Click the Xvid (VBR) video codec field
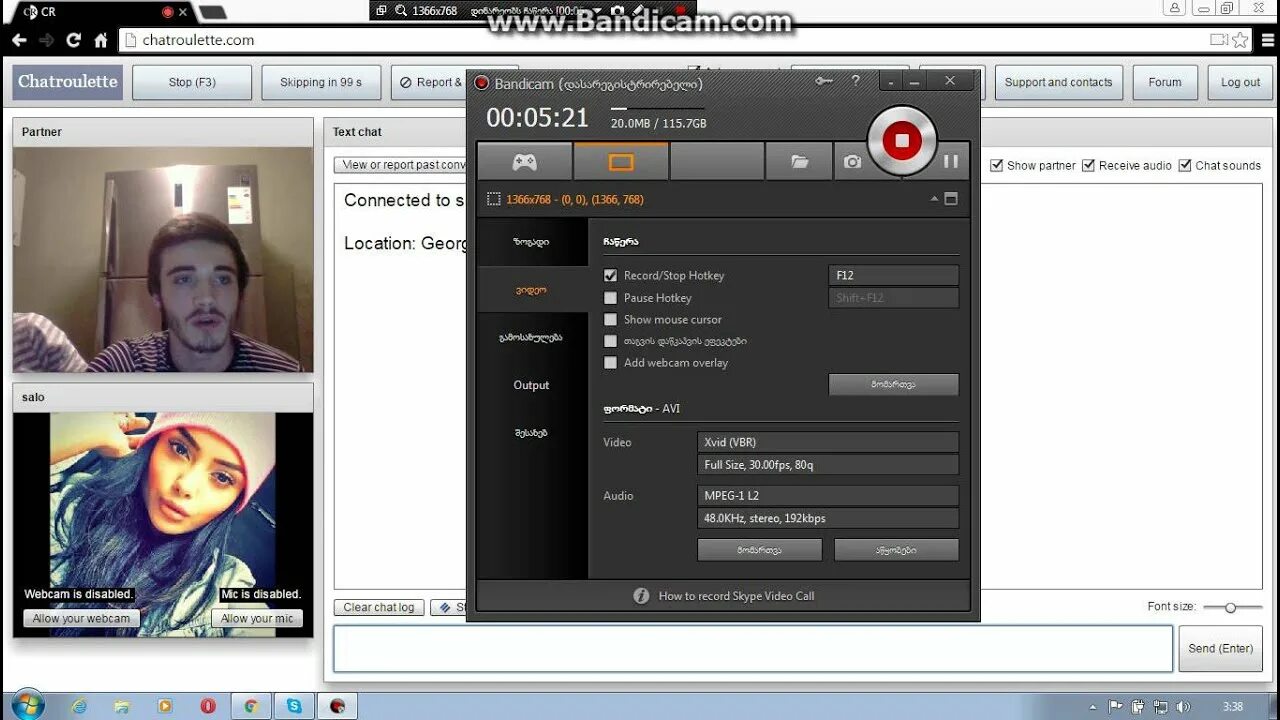This screenshot has width=1280, height=720. 828,442
